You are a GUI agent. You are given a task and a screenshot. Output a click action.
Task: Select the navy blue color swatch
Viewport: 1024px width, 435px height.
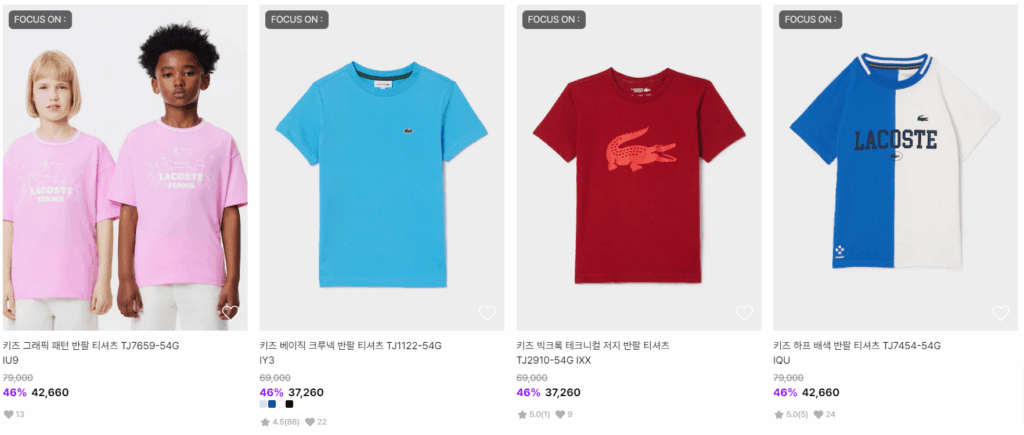[272, 405]
